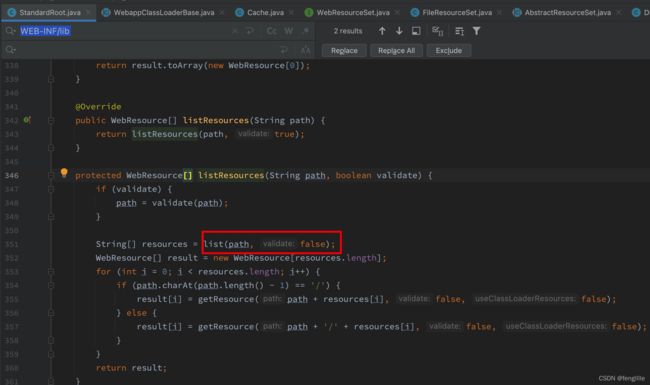Image resolution: width=650 pixels, height=385 pixels.
Task: Switch to Cache.java tab
Action: [x=265, y=12]
